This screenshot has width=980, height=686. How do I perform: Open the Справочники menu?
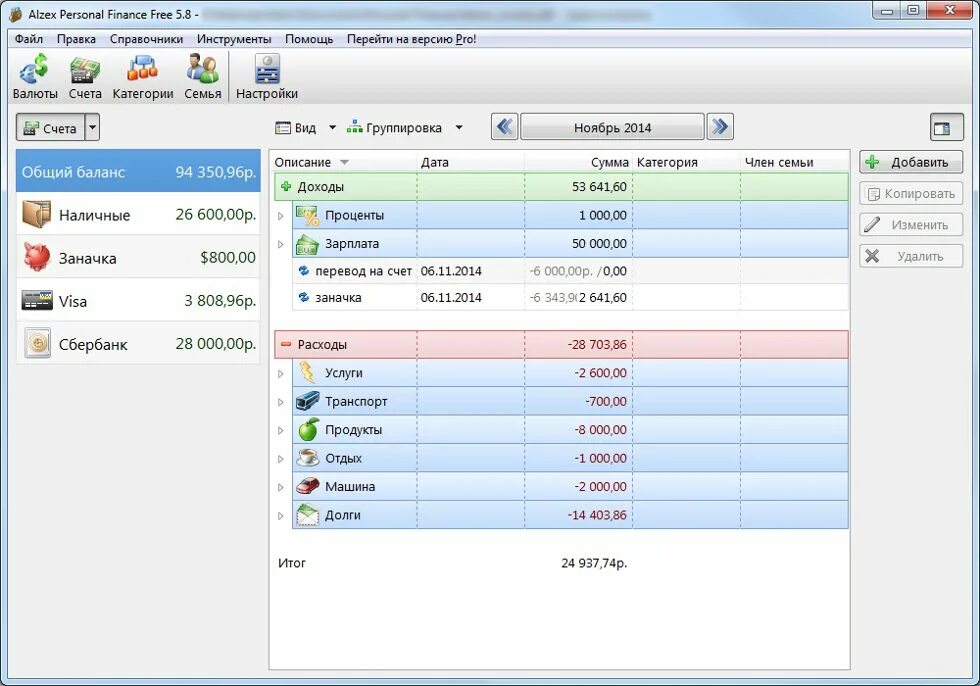click(146, 39)
